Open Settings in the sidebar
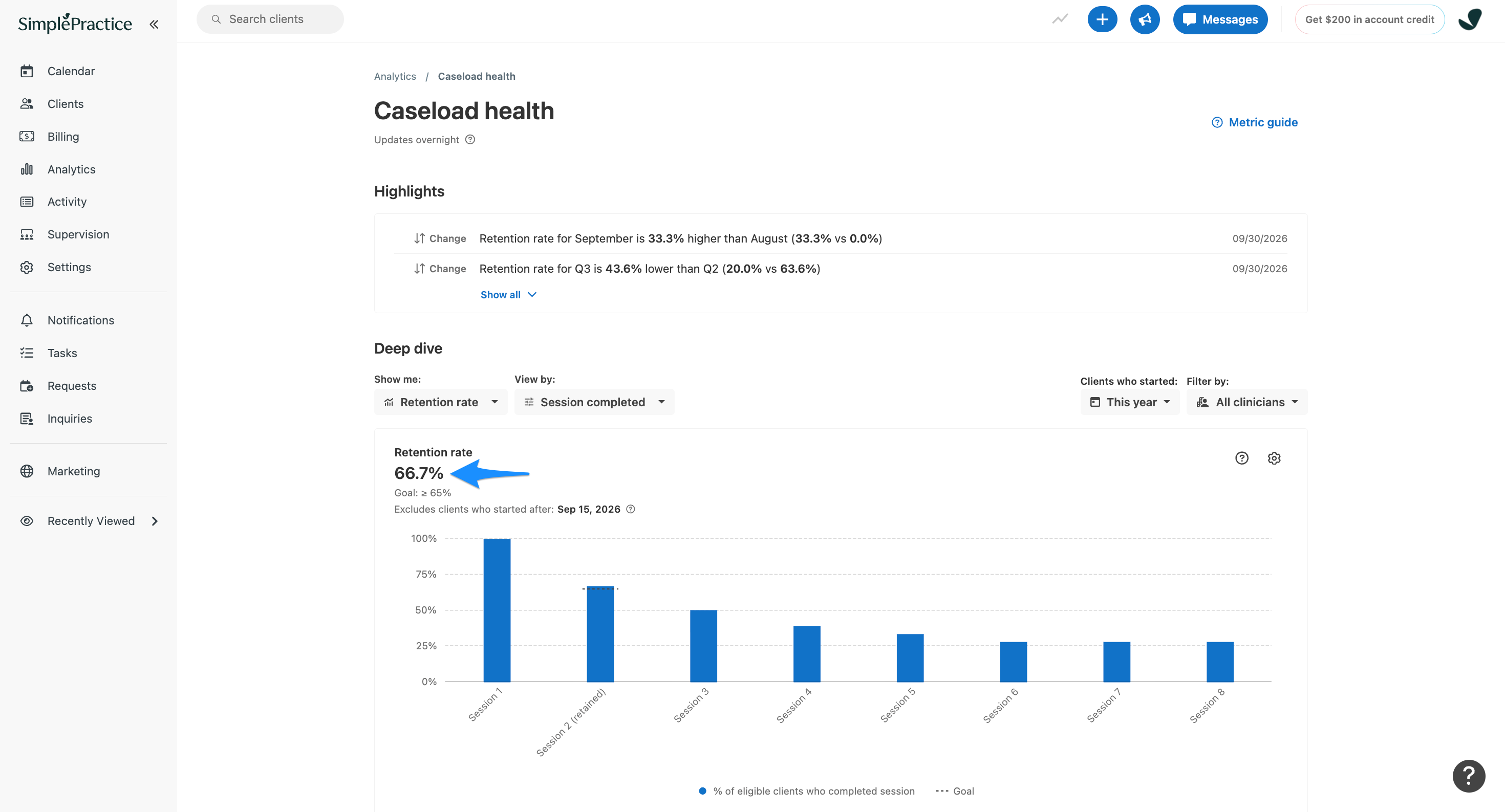 [x=69, y=267]
